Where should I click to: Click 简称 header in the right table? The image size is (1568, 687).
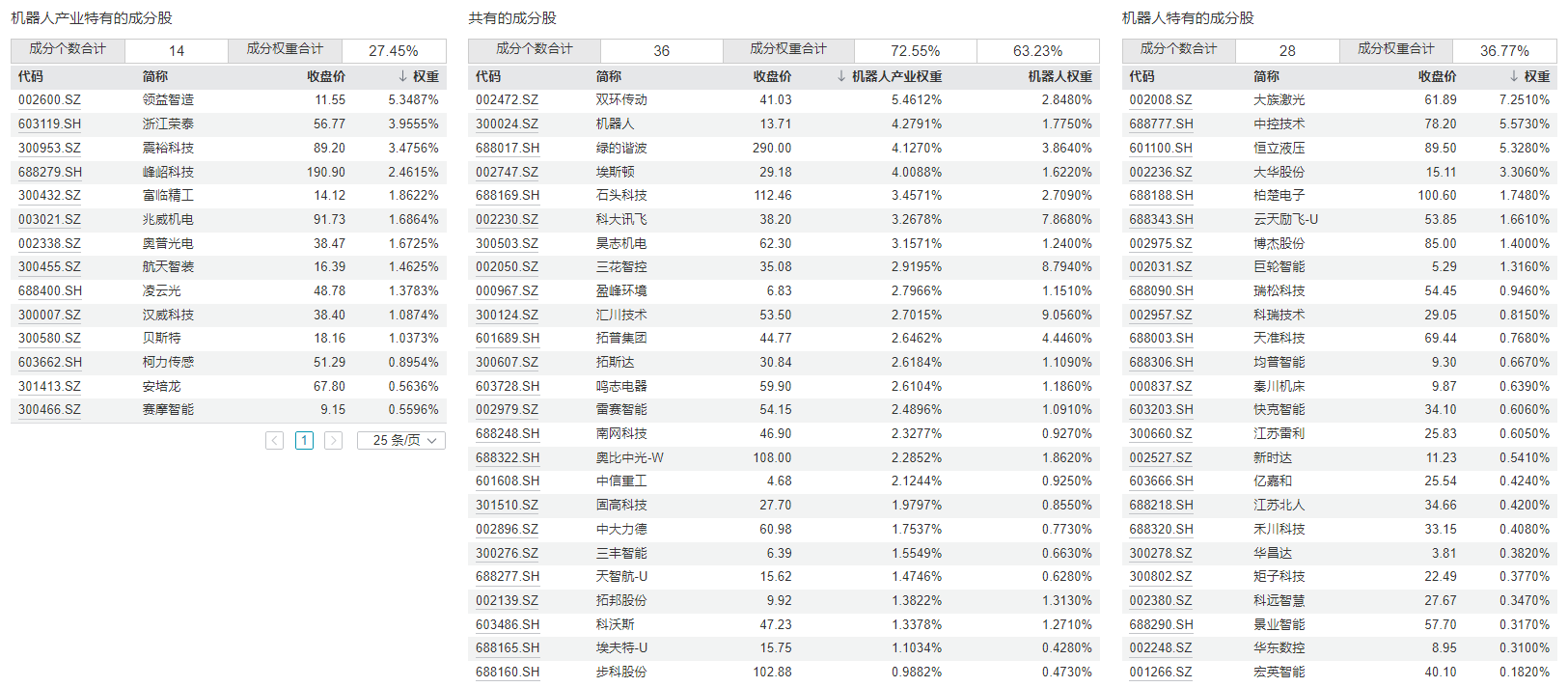tap(1266, 76)
